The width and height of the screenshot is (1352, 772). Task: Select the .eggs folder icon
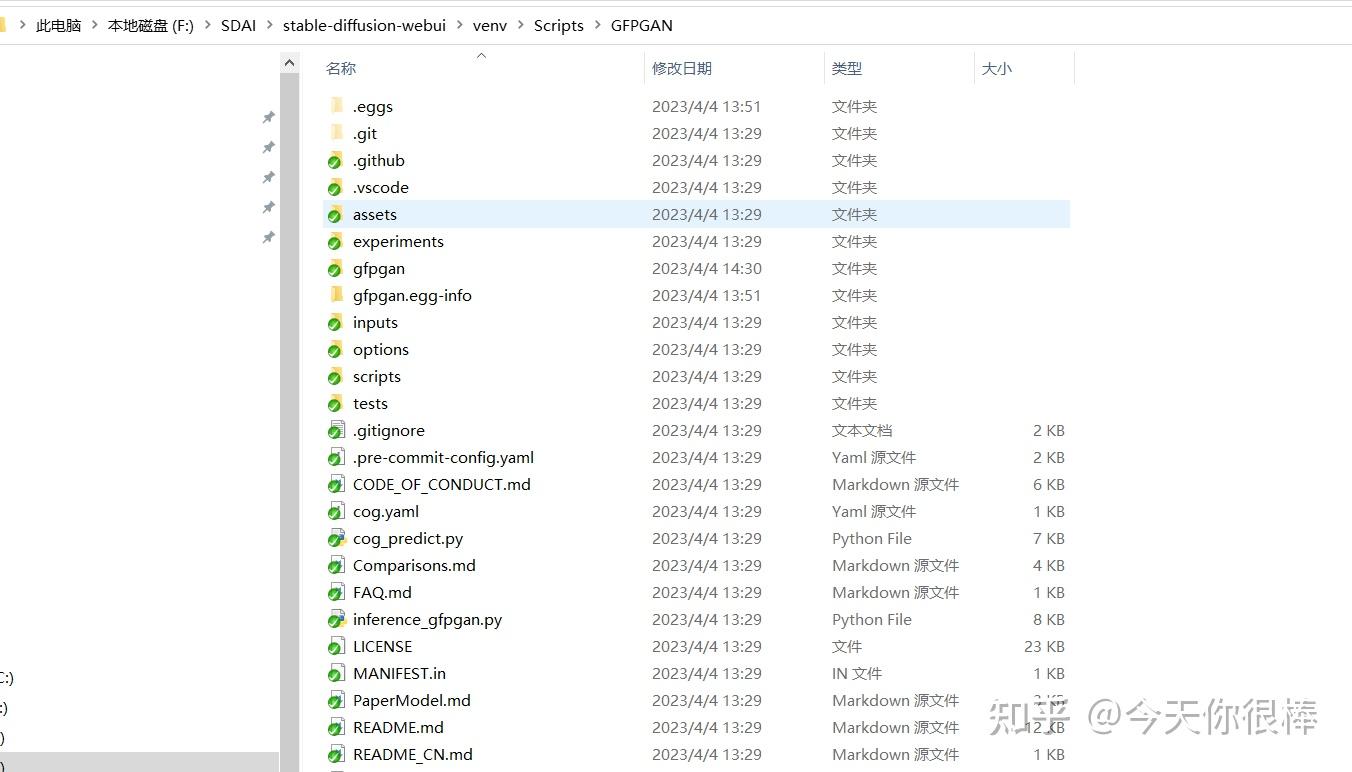coord(336,106)
